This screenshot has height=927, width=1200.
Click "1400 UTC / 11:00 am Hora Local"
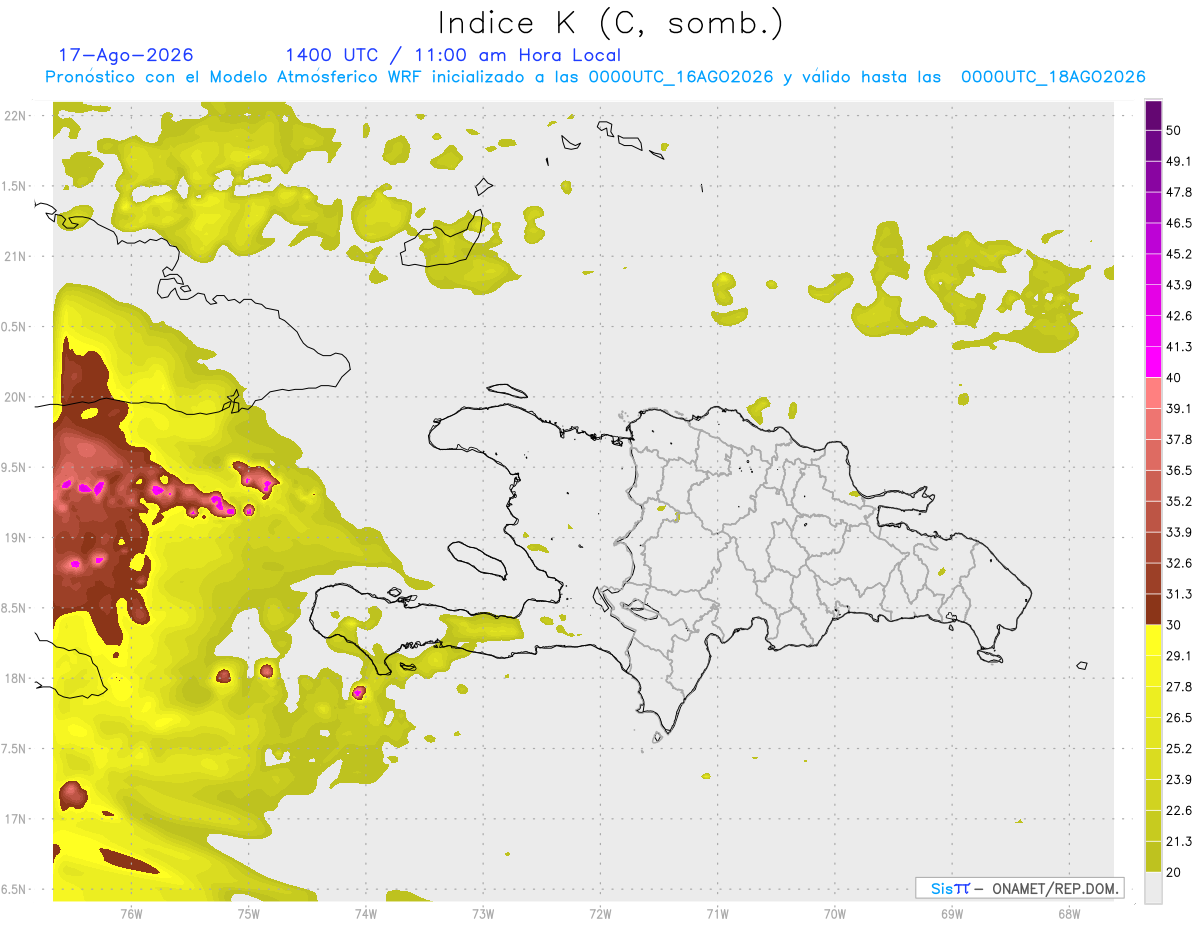tap(453, 55)
